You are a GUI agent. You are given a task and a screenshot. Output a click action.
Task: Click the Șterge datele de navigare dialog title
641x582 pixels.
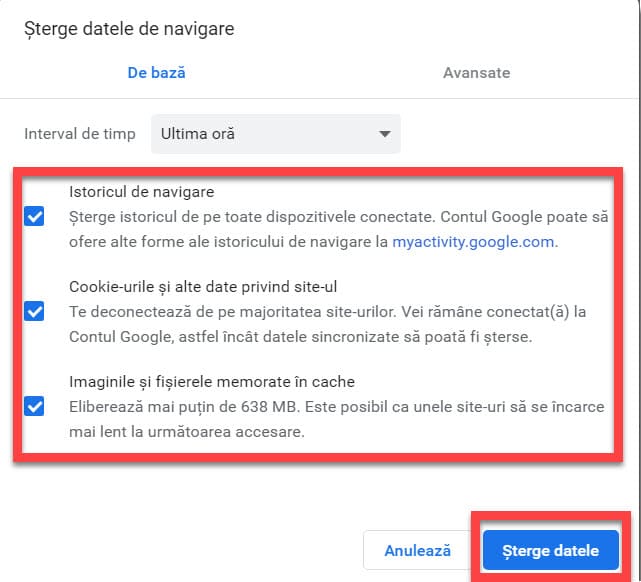pyautogui.click(x=129, y=29)
